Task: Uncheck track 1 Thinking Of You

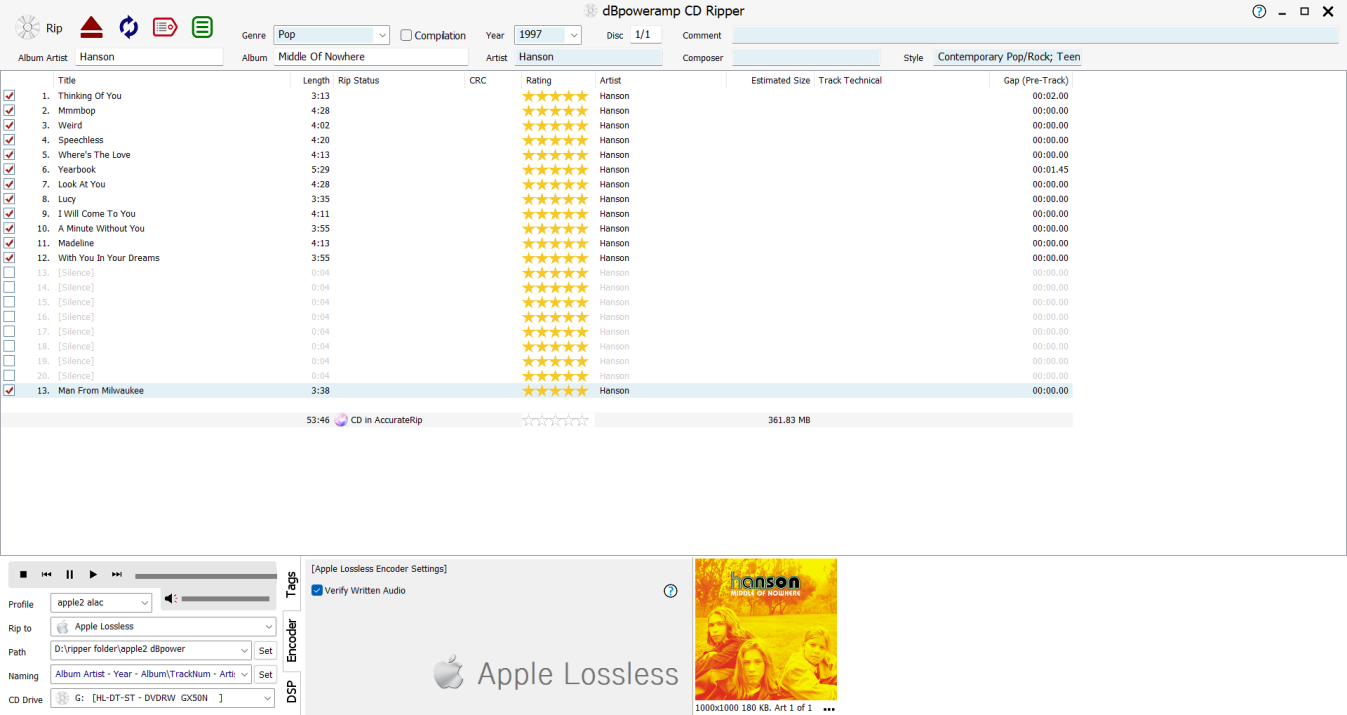Action: click(x=9, y=96)
